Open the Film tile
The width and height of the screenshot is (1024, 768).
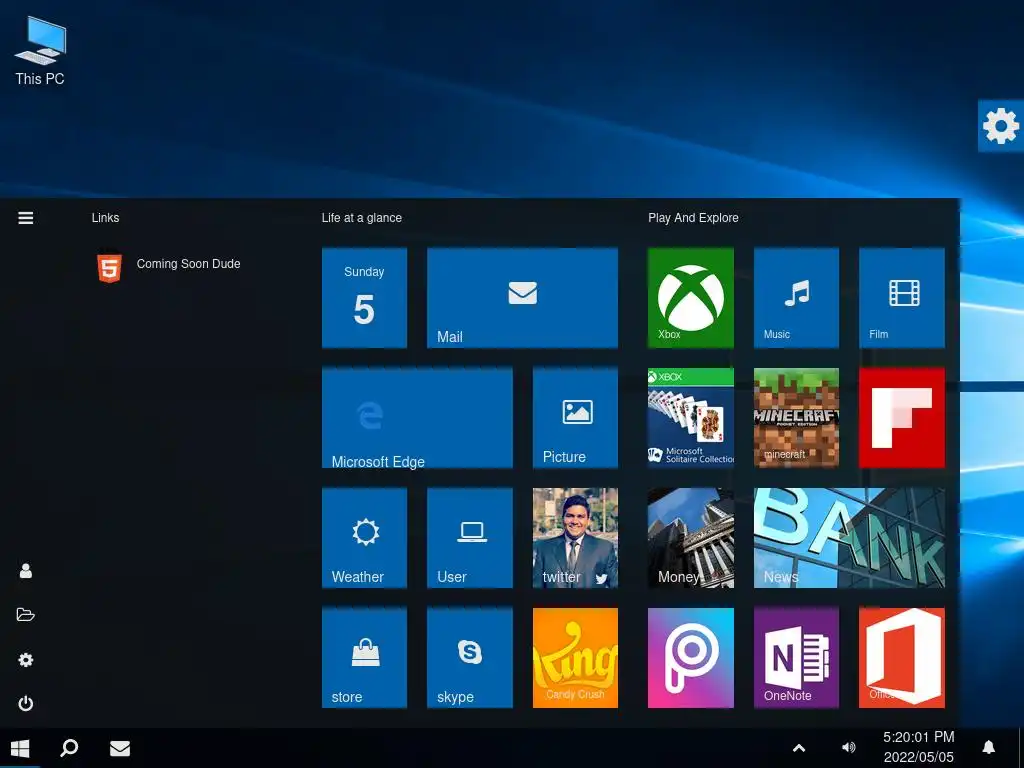(x=901, y=298)
